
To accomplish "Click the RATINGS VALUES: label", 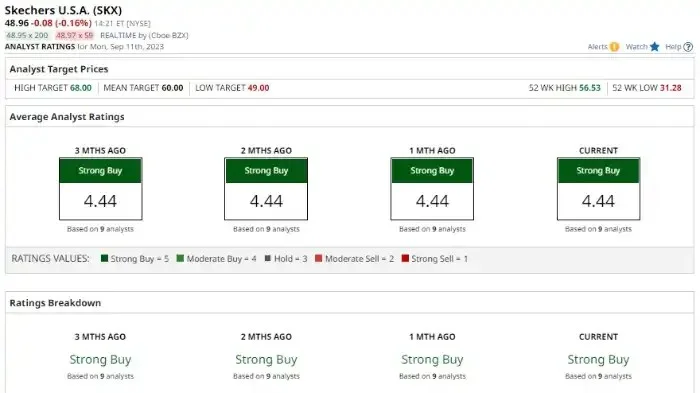I will [50, 259].
